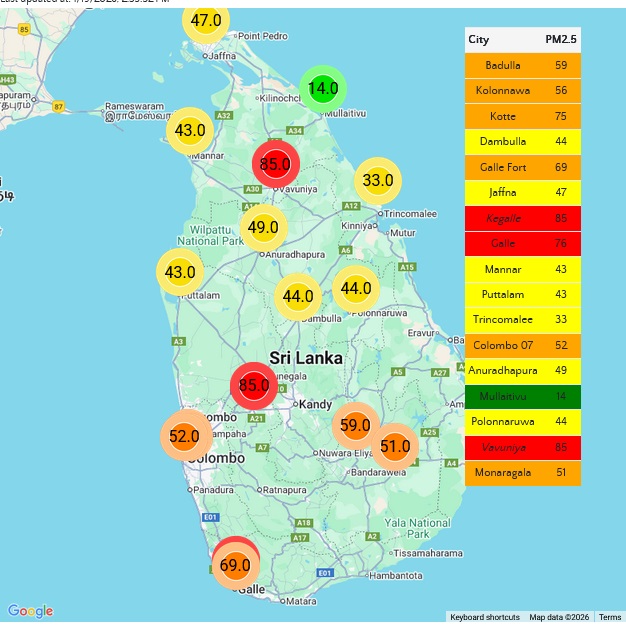Click the Google logo on the map
Screen dimensions: 626x632
(30, 611)
